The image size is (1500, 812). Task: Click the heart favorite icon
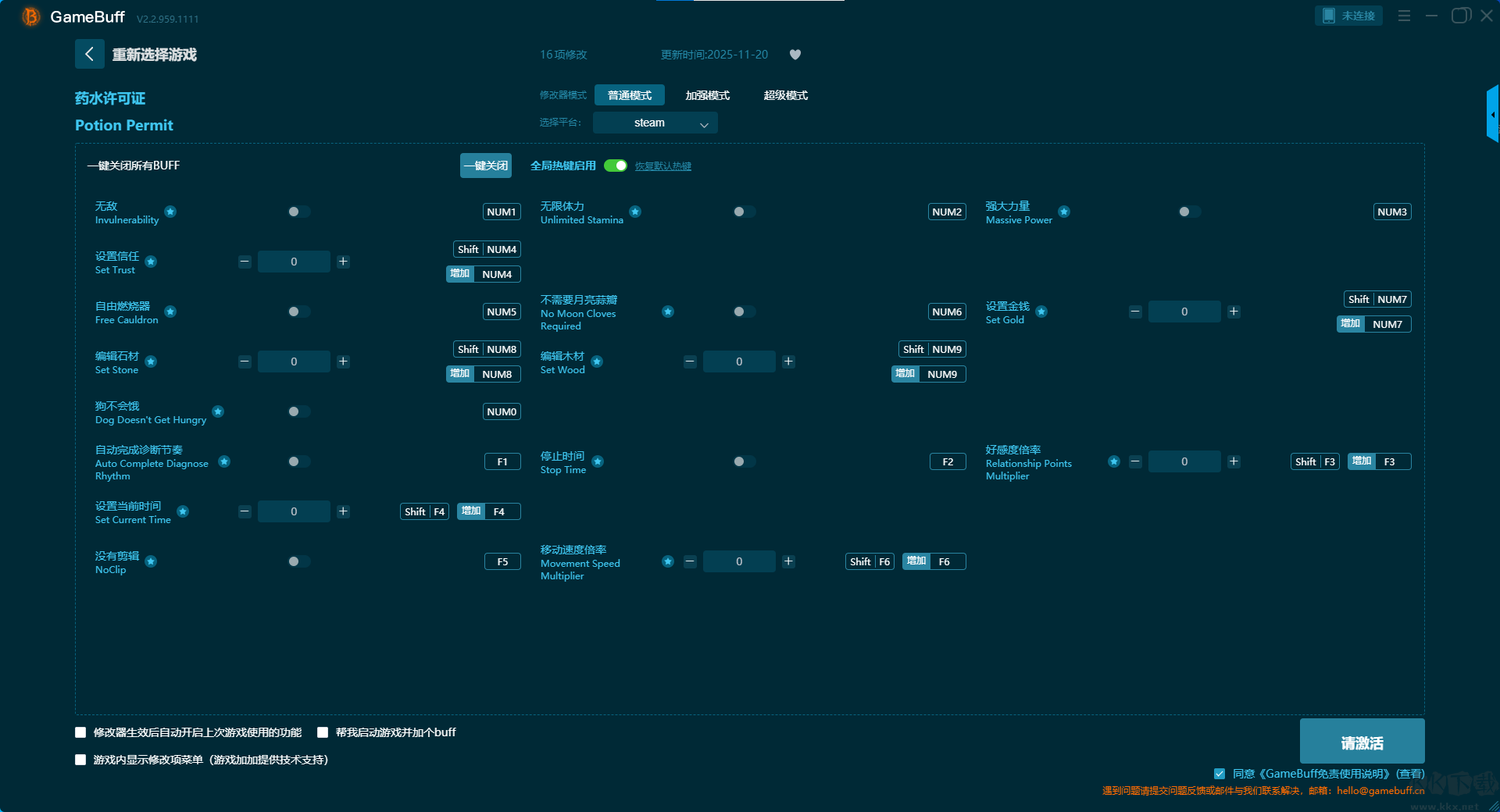[795, 55]
